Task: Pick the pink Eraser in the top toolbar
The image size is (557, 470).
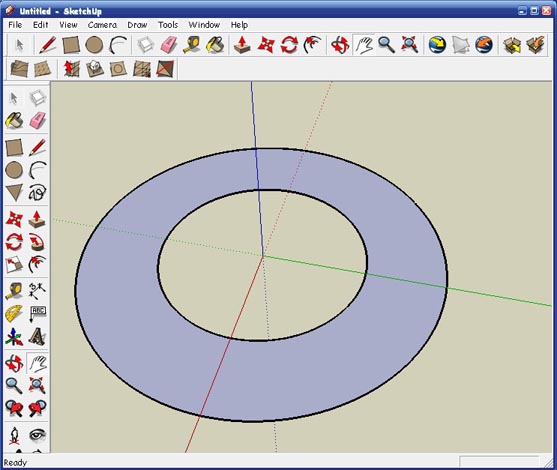Action: point(169,45)
